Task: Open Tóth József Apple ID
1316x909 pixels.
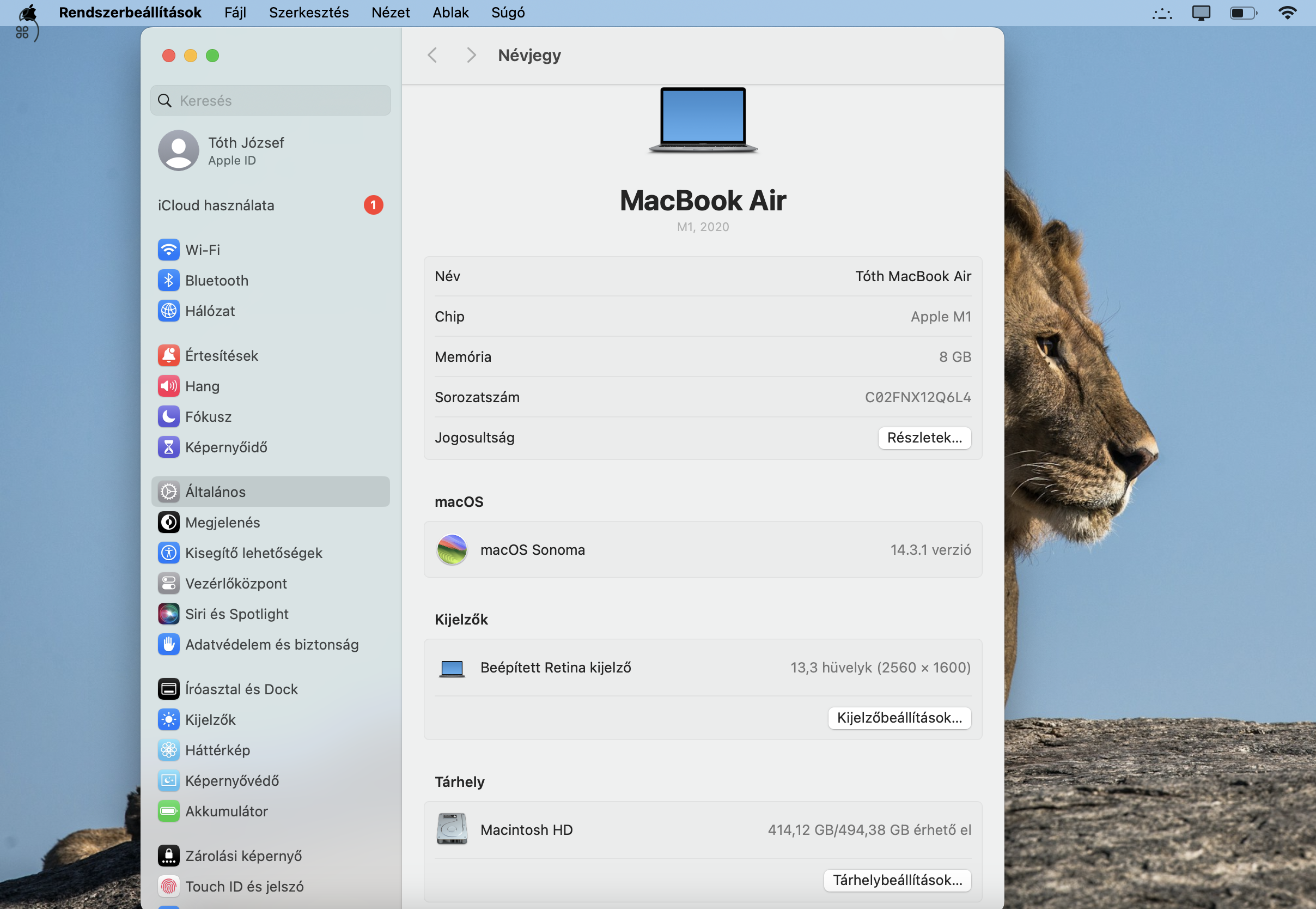Action: coord(270,151)
